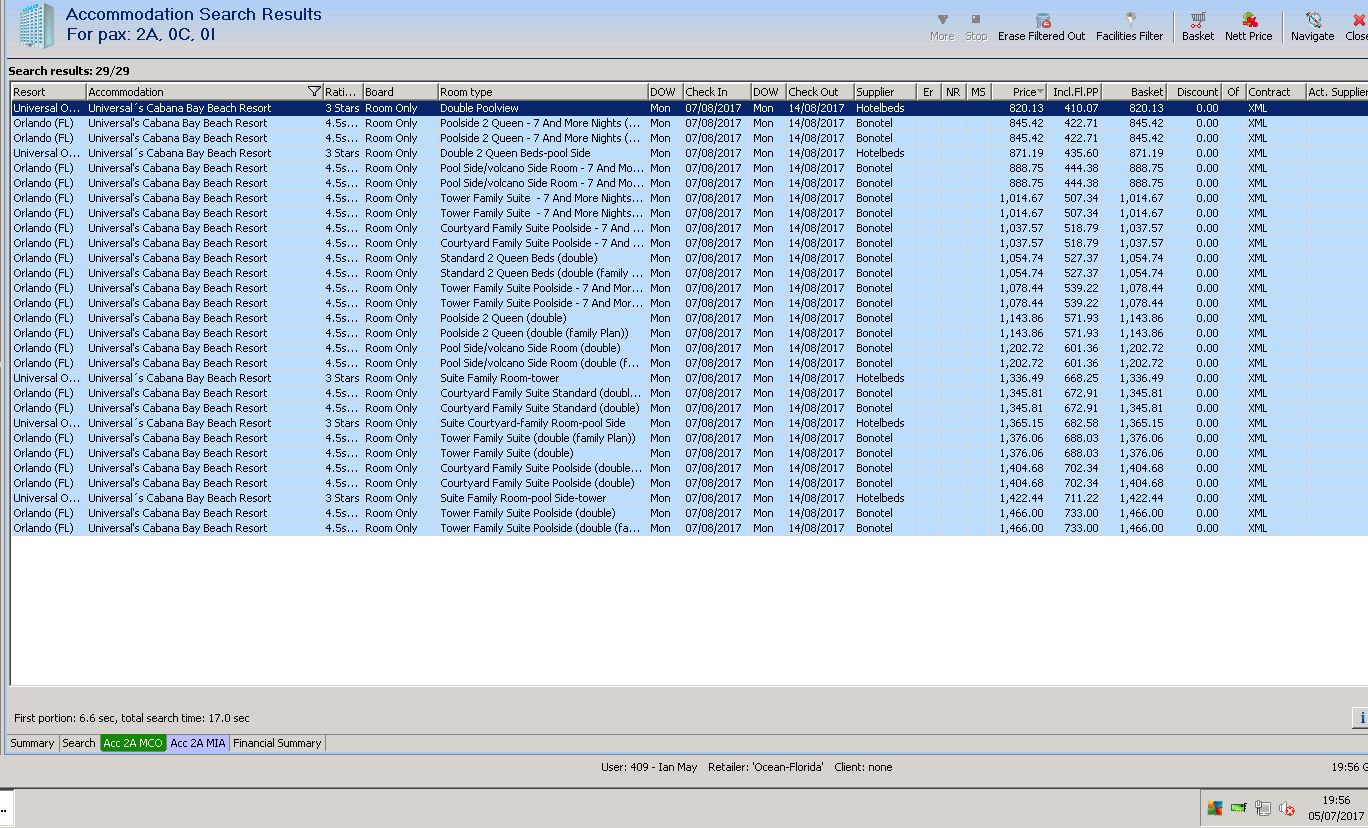Switch to the Summary tab
The height and width of the screenshot is (828, 1368).
(32, 743)
